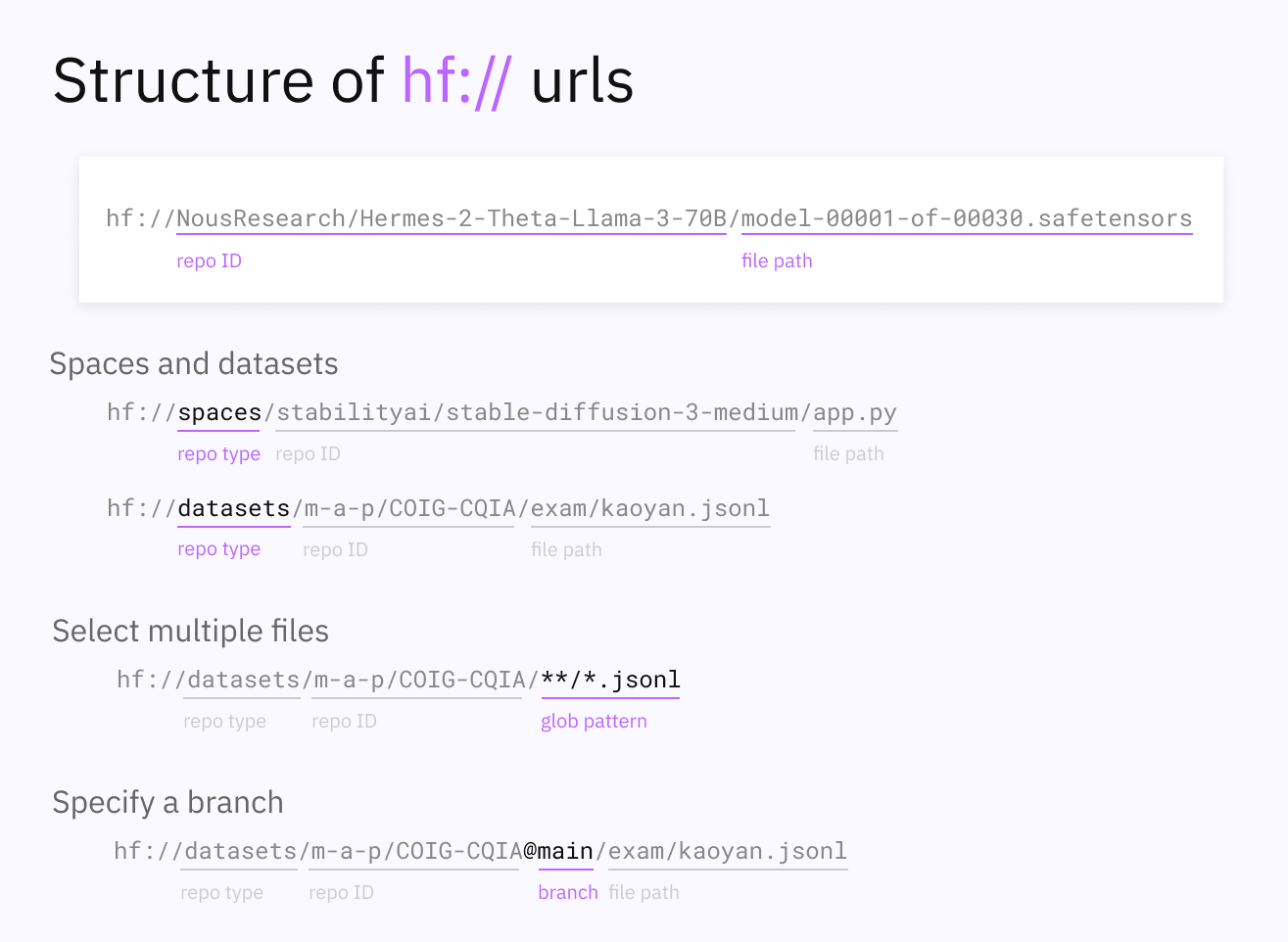Select the highlighted spaces repo type word
This screenshot has width=1288, height=942.
tap(219, 412)
